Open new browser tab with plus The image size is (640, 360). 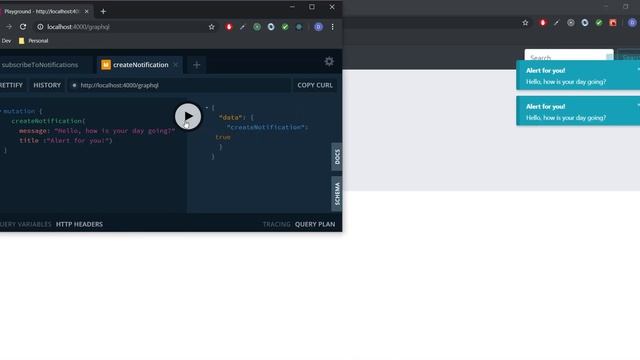103,11
